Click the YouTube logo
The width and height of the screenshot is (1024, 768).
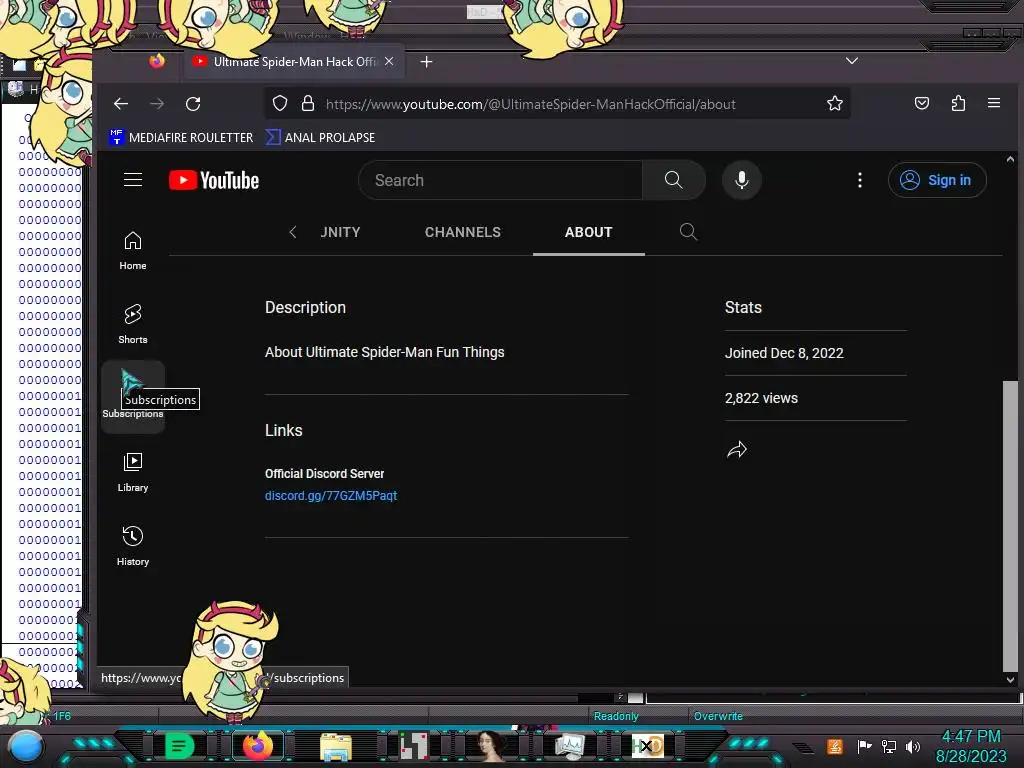pos(214,180)
